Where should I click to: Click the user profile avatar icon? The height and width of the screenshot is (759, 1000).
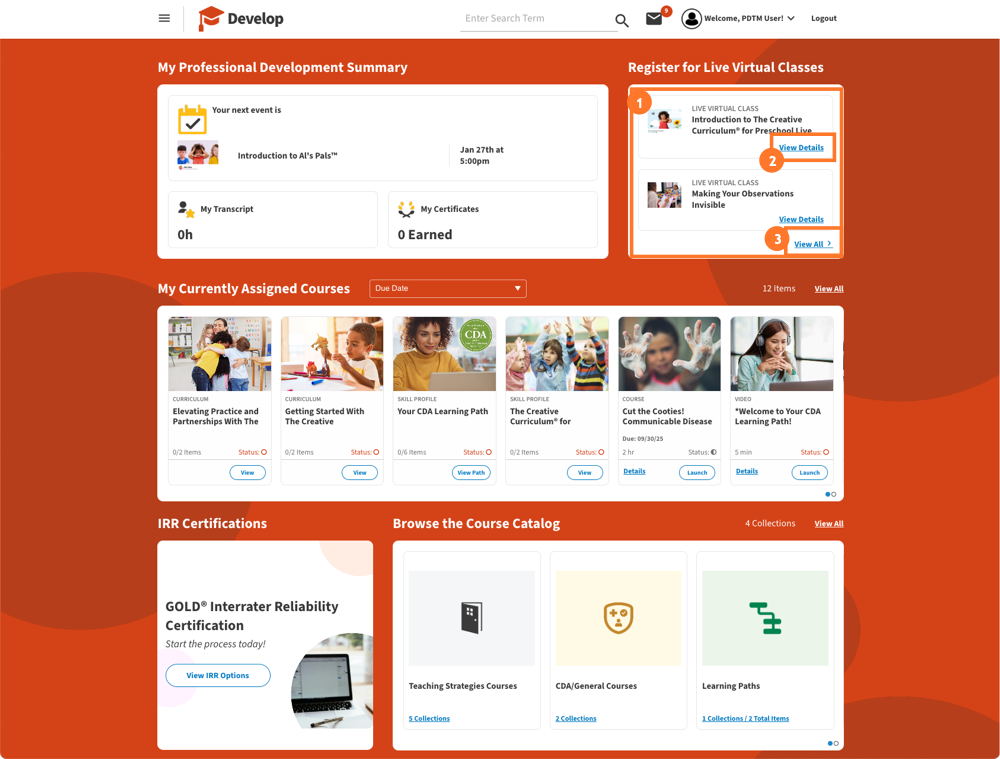(691, 18)
